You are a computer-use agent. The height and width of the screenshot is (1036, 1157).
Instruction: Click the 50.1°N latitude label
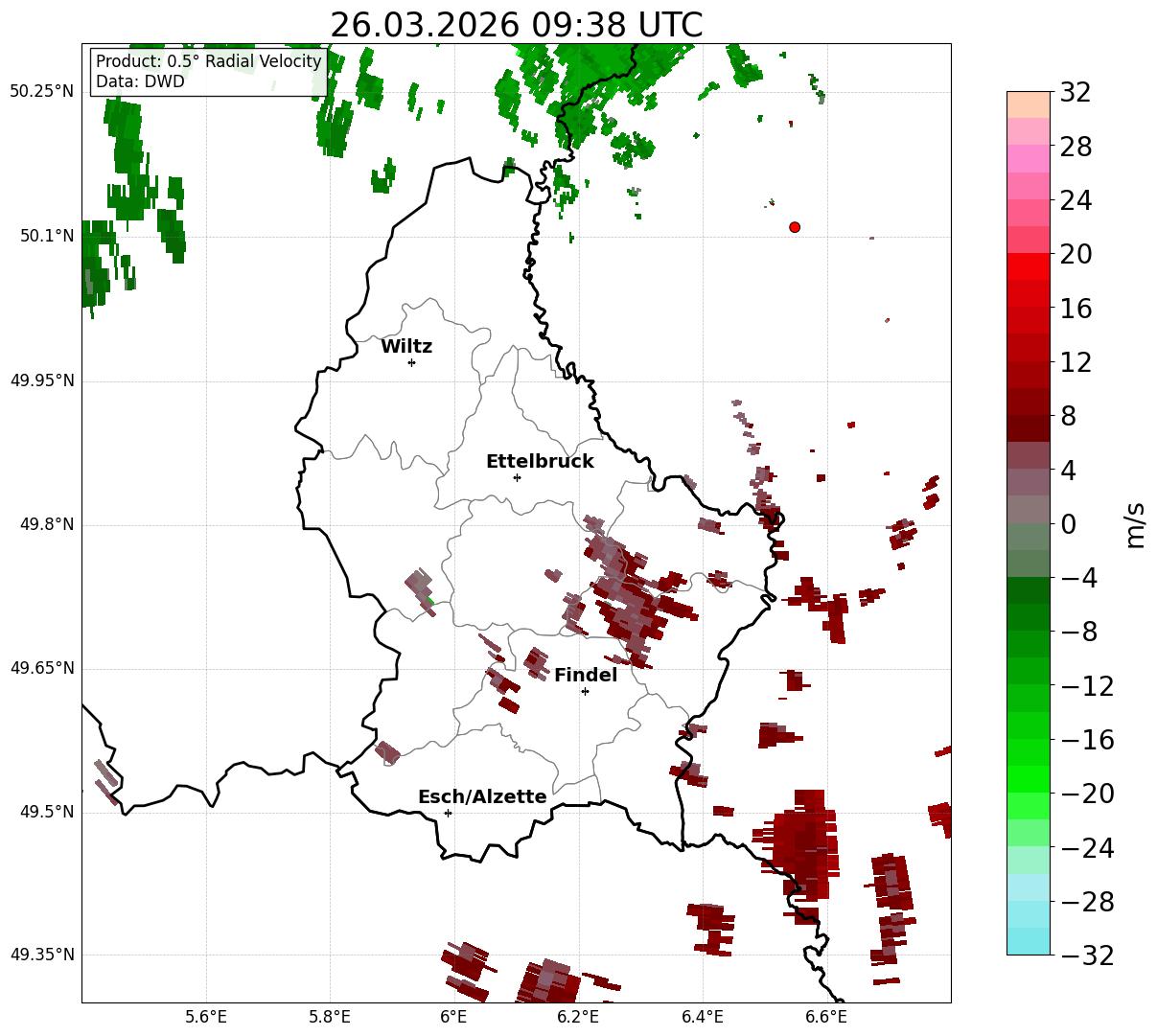pos(47,236)
